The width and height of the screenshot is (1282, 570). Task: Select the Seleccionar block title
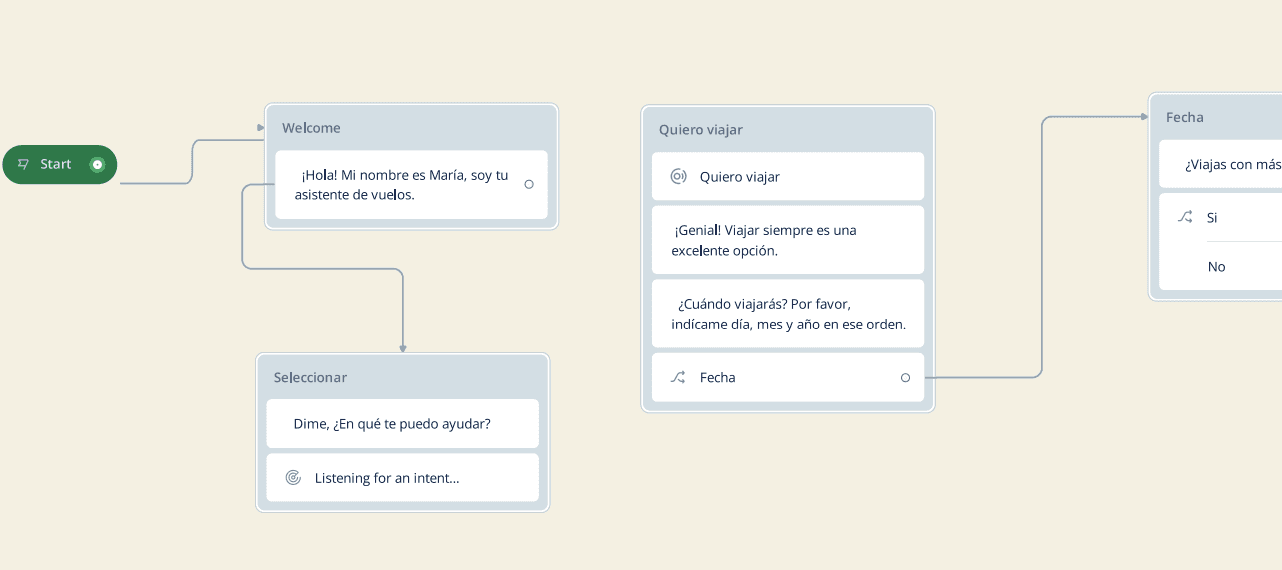coord(310,377)
